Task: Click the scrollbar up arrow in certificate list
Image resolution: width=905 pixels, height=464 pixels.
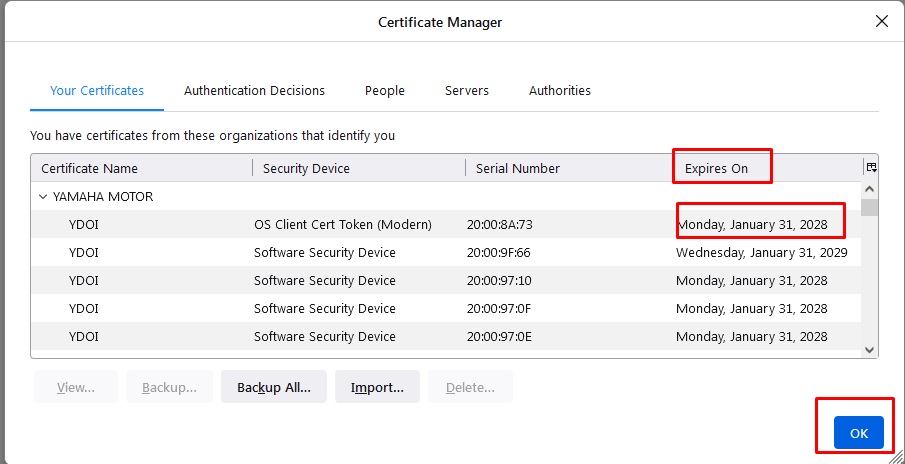Action: point(870,189)
